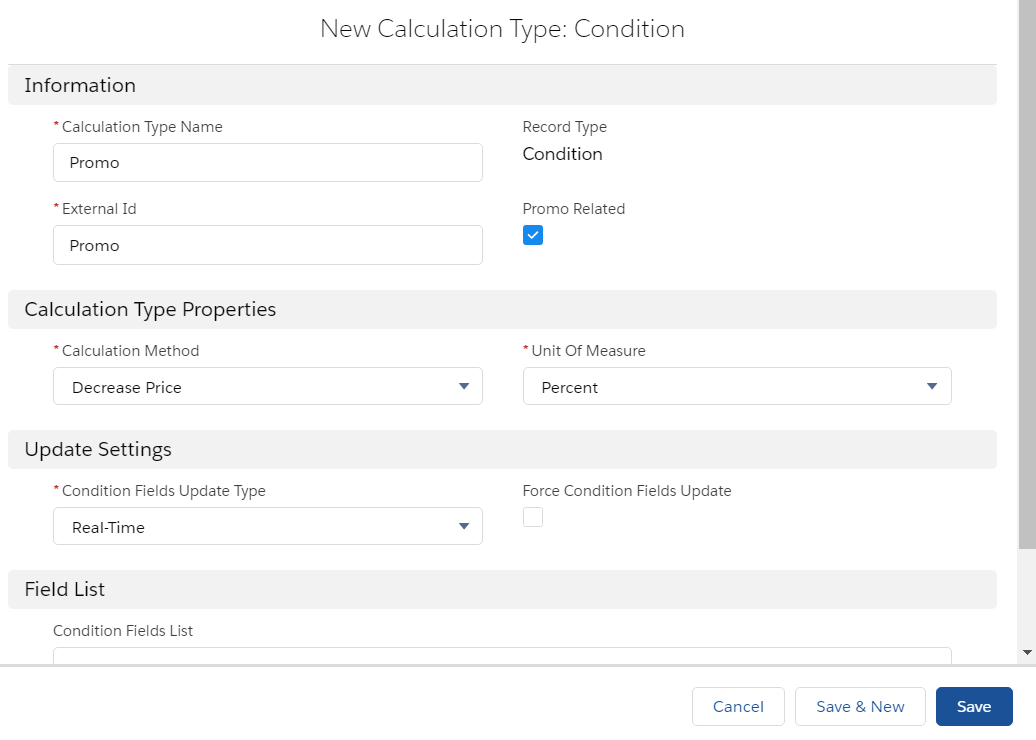This screenshot has width=1036, height=740.
Task: Expand the Condition Fields Update Type dropdown
Action: coord(267,527)
